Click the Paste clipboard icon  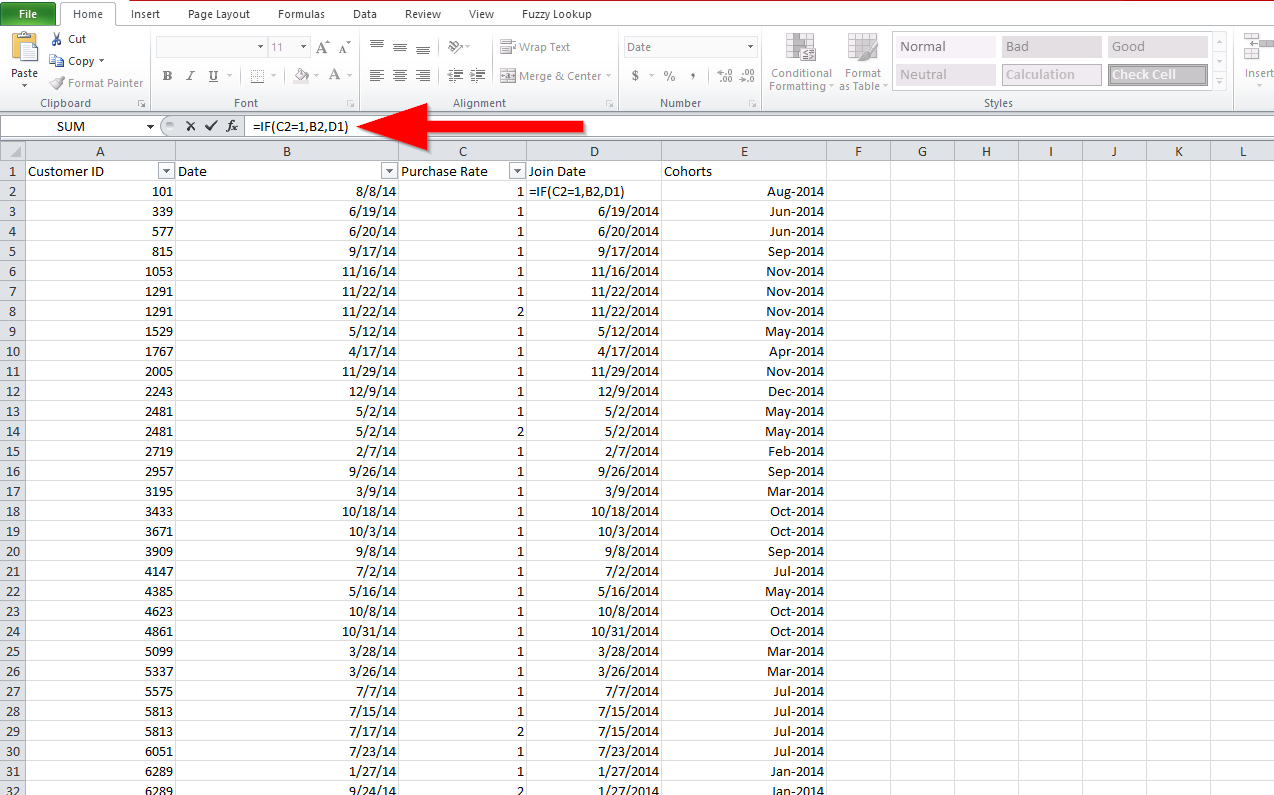pos(24,47)
